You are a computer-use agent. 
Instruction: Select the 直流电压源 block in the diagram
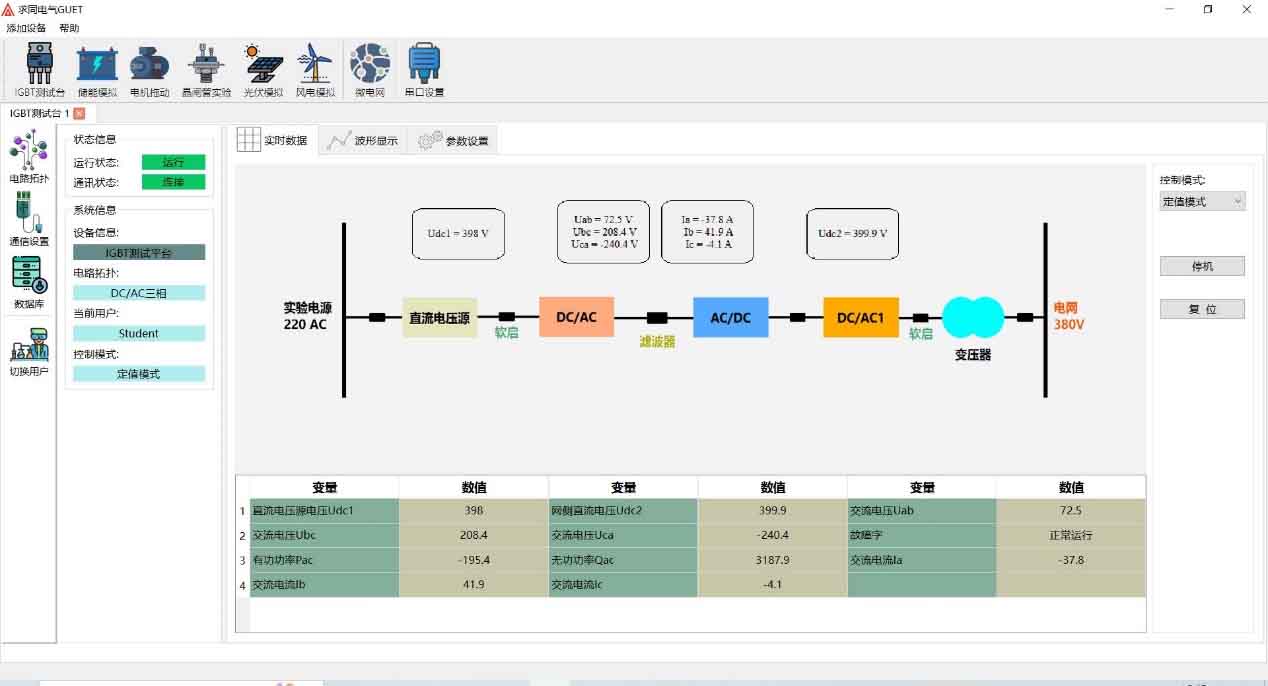[x=439, y=318]
